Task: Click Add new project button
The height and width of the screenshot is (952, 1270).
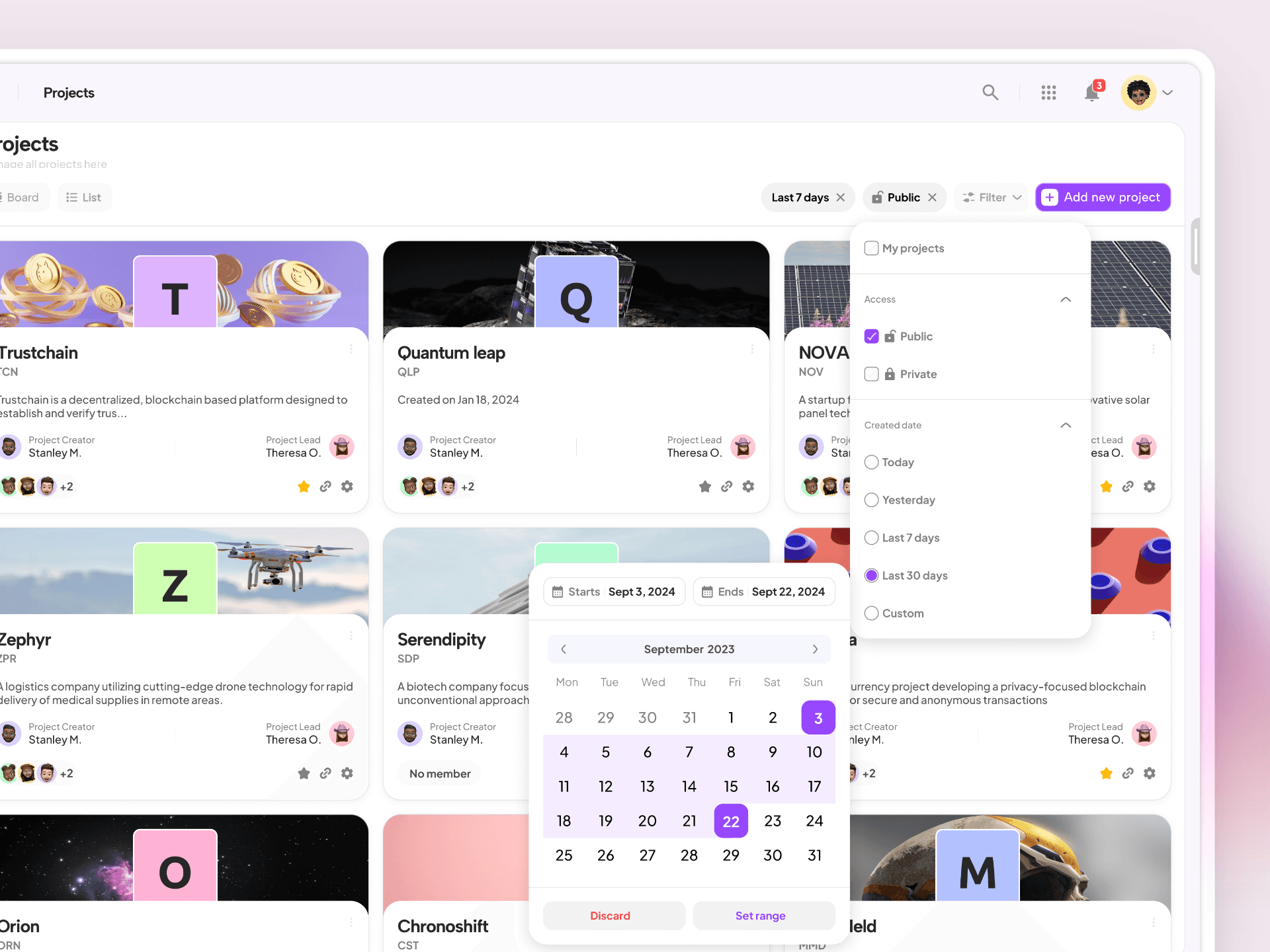Action: tap(1103, 198)
